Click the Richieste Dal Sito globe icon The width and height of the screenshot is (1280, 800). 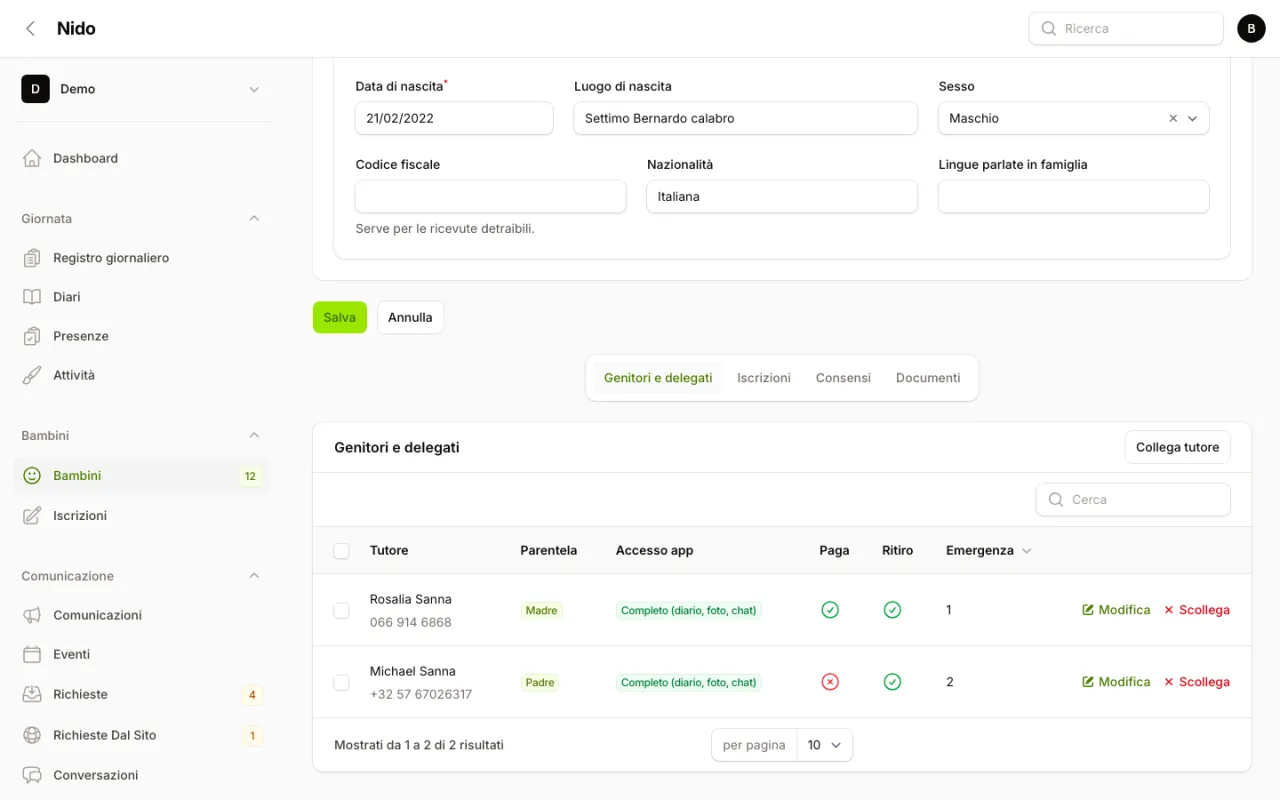32,735
